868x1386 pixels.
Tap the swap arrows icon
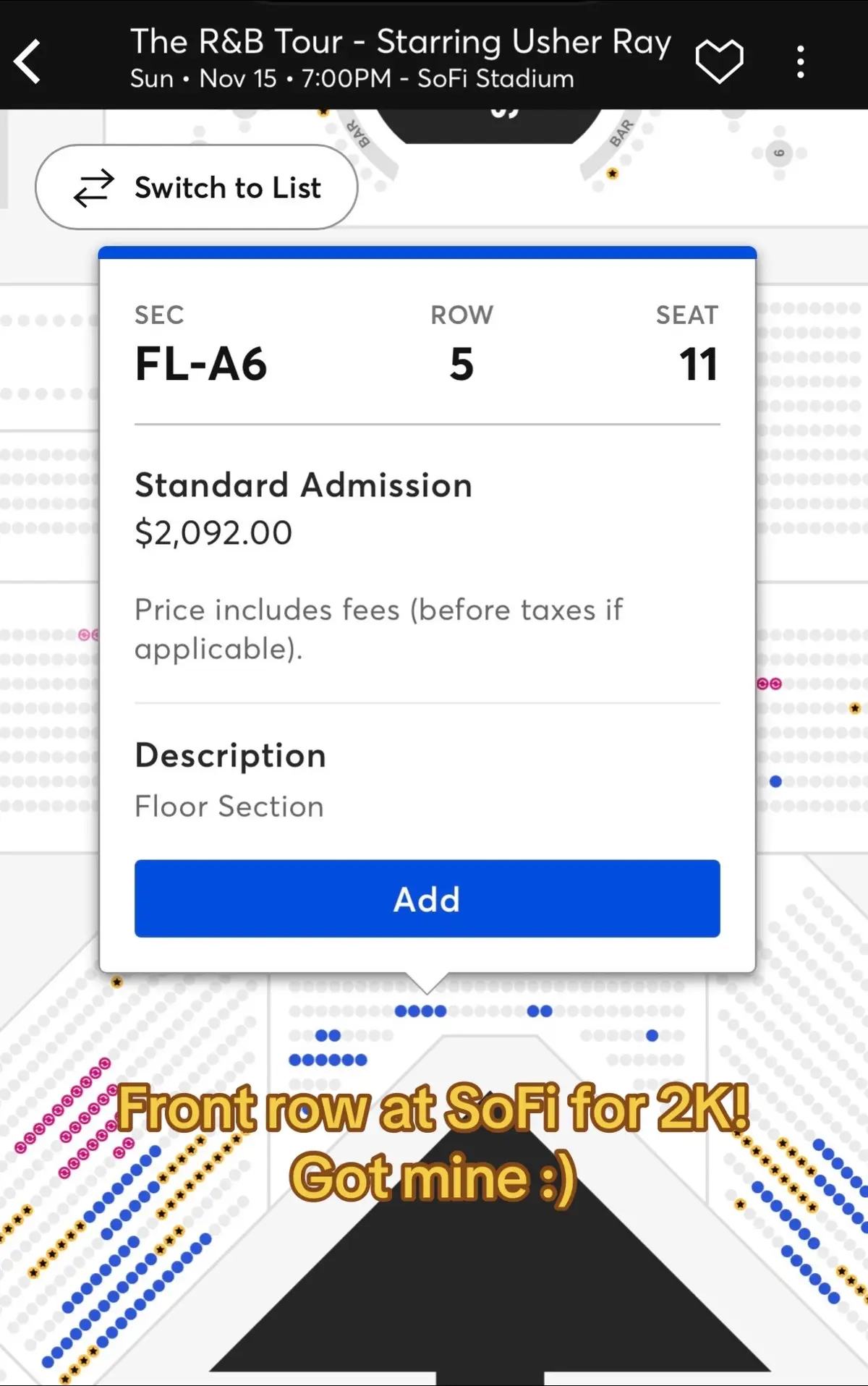[x=93, y=188]
